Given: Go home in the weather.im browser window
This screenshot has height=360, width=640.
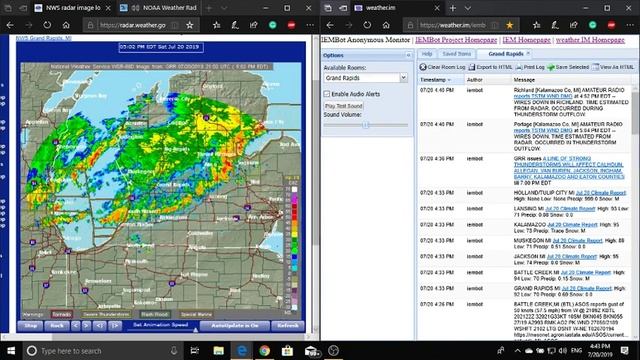Looking at the screenshot, I should [386, 25].
